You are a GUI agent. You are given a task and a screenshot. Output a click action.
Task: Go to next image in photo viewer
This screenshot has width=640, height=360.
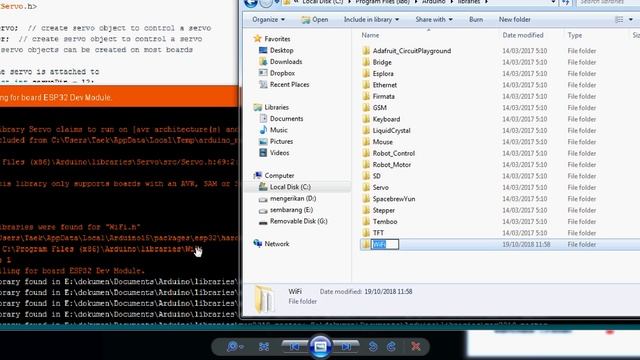click(347, 347)
